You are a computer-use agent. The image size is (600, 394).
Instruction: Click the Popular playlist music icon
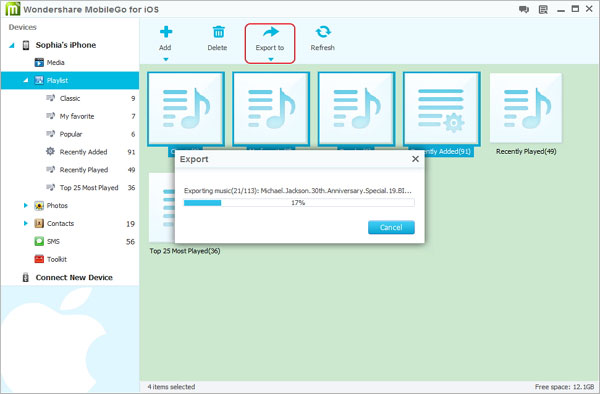tap(50, 134)
